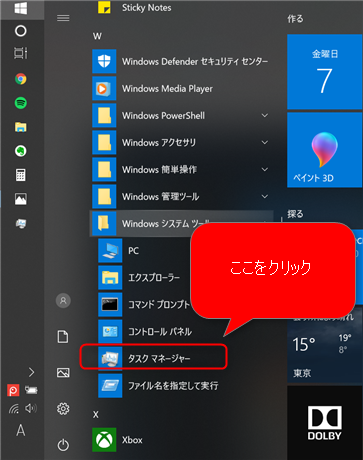Click the X letter index header

96,415
